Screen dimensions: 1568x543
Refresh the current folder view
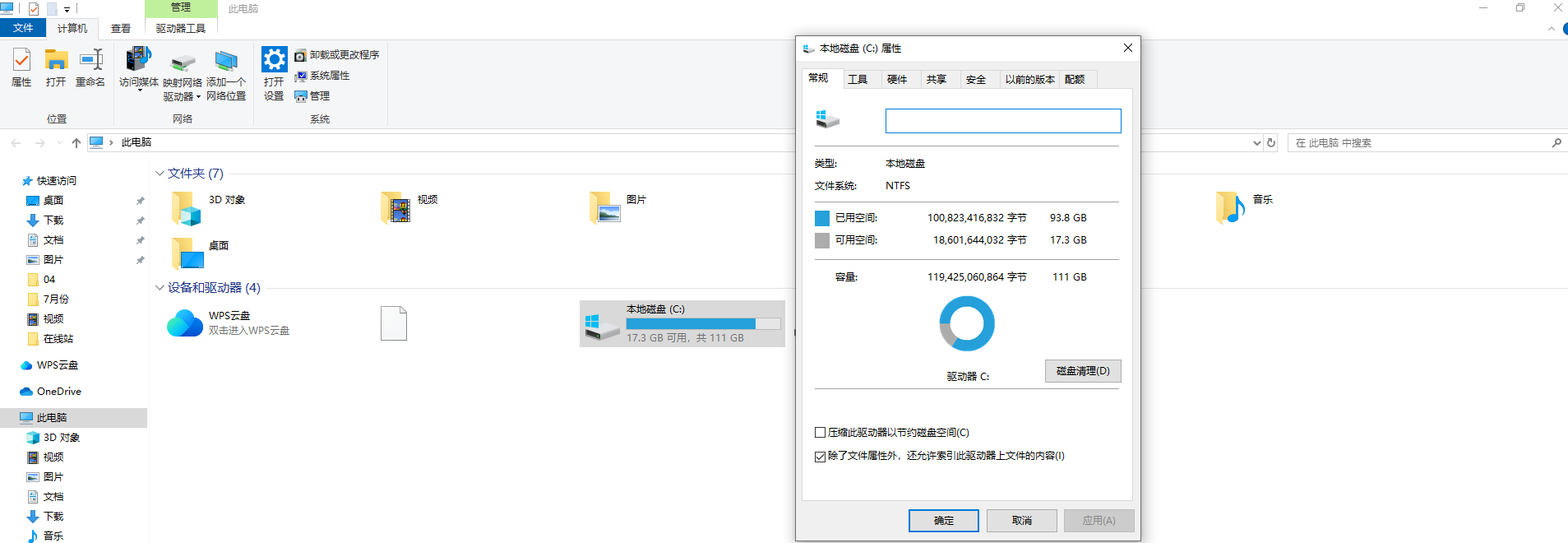[x=1271, y=143]
